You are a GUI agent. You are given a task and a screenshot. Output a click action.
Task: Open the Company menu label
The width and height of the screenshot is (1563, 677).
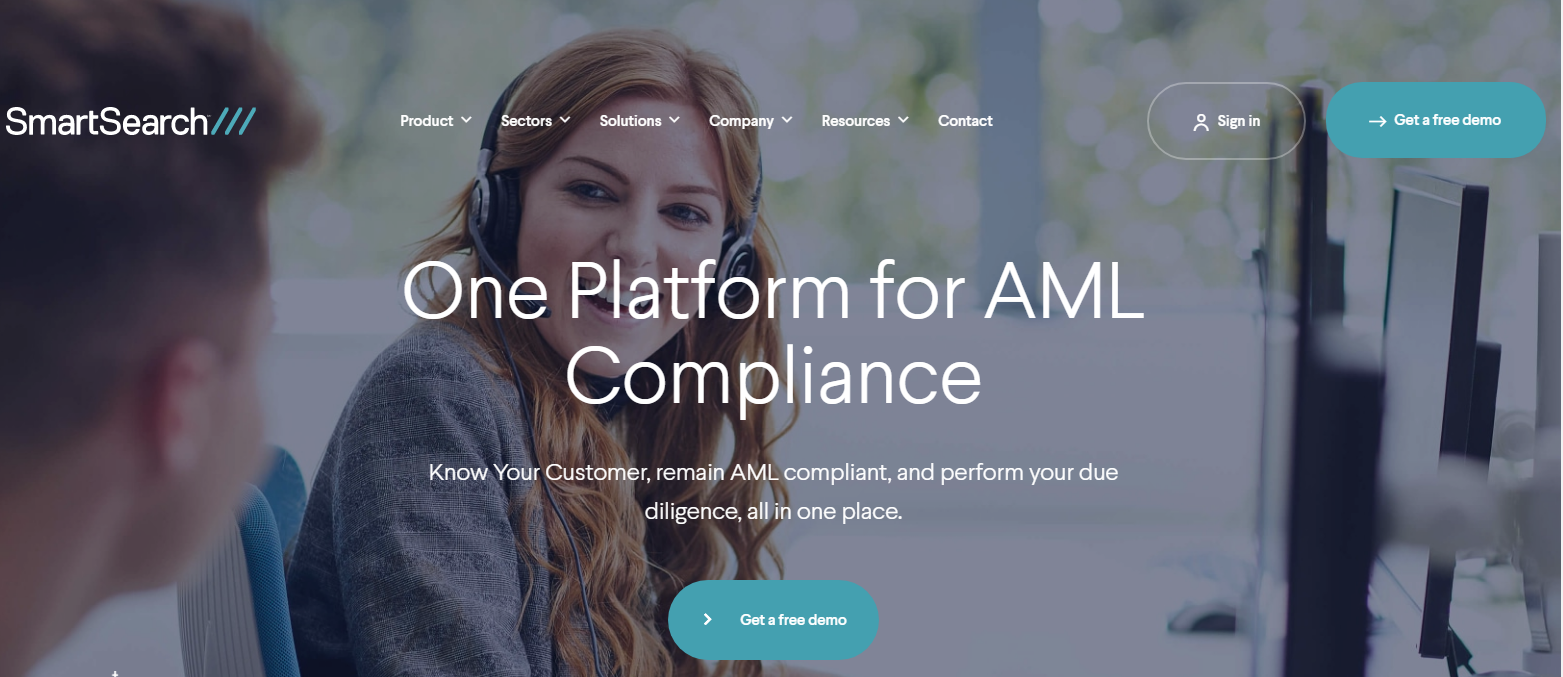pos(741,120)
